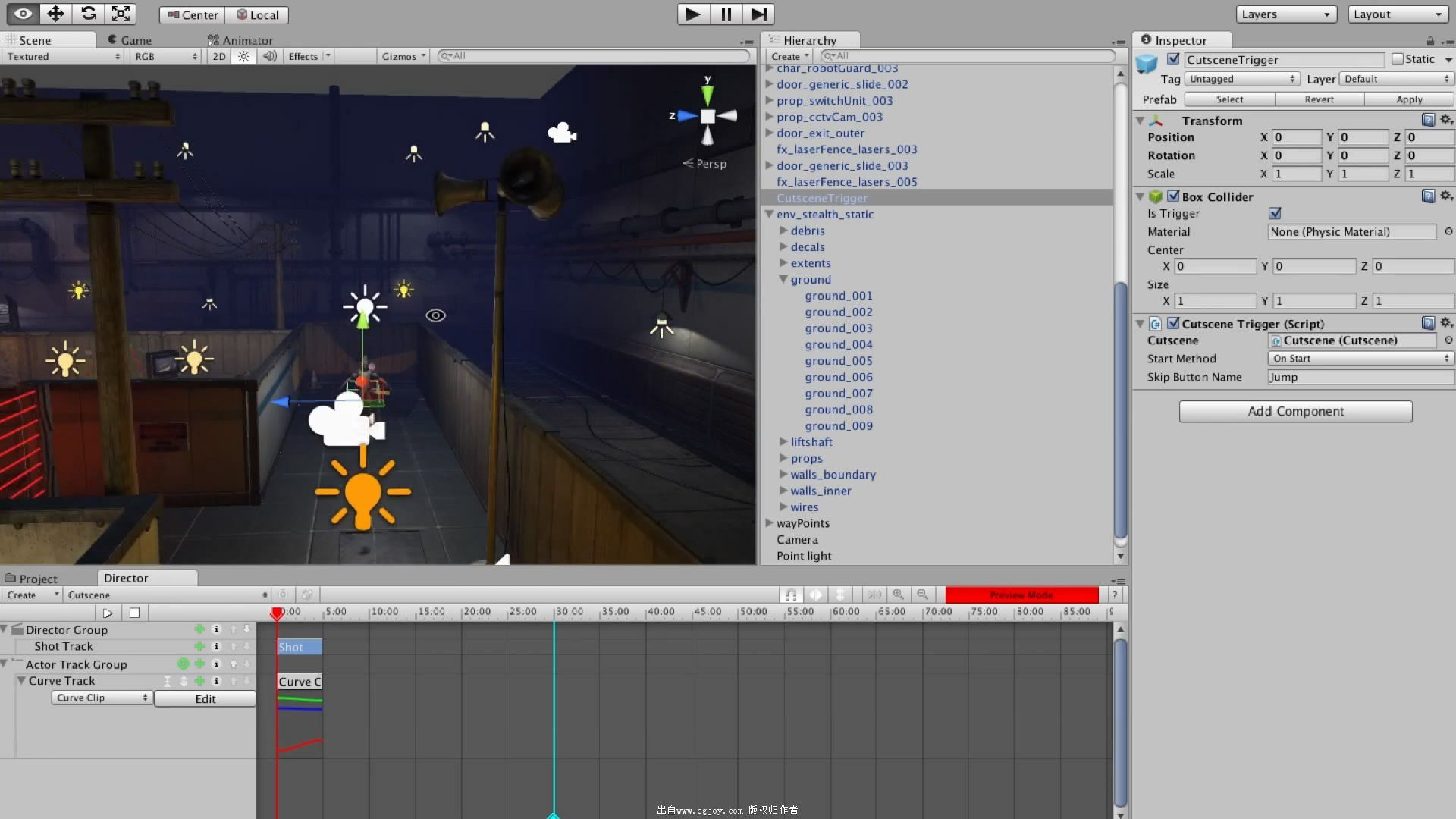This screenshot has height=819, width=1456.
Task: Open the Layout dropdown
Action: coord(1398,14)
